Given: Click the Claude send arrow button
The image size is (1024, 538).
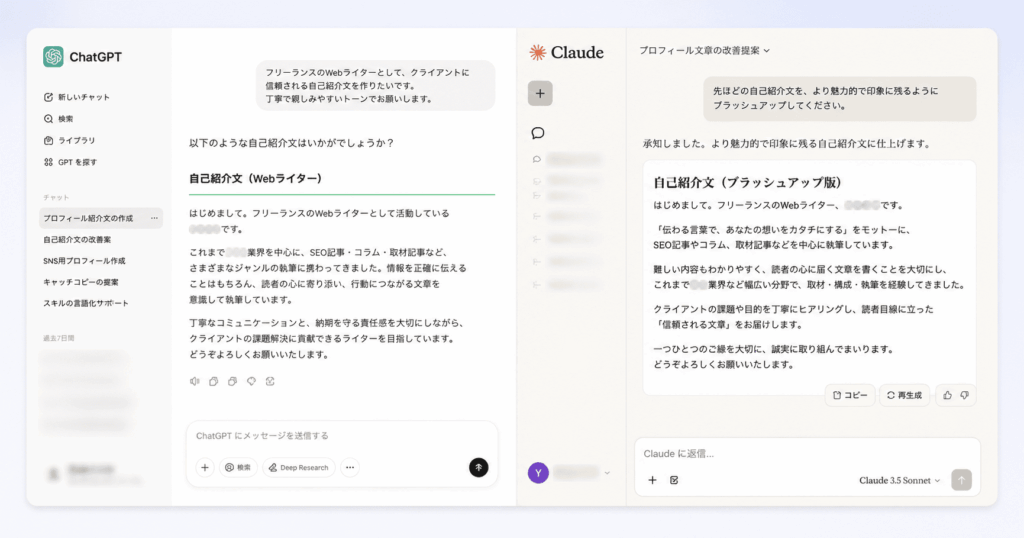Looking at the screenshot, I should tap(961, 480).
